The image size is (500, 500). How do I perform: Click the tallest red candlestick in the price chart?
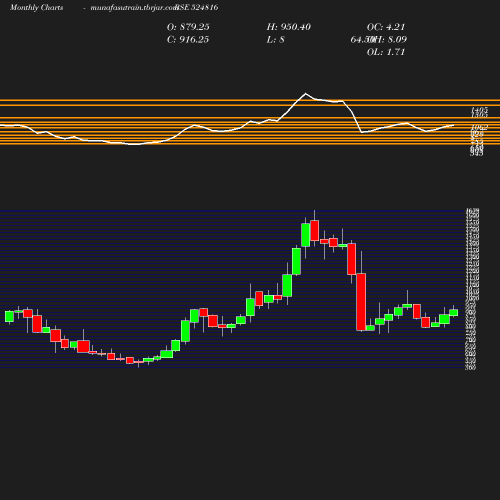(x=361, y=302)
